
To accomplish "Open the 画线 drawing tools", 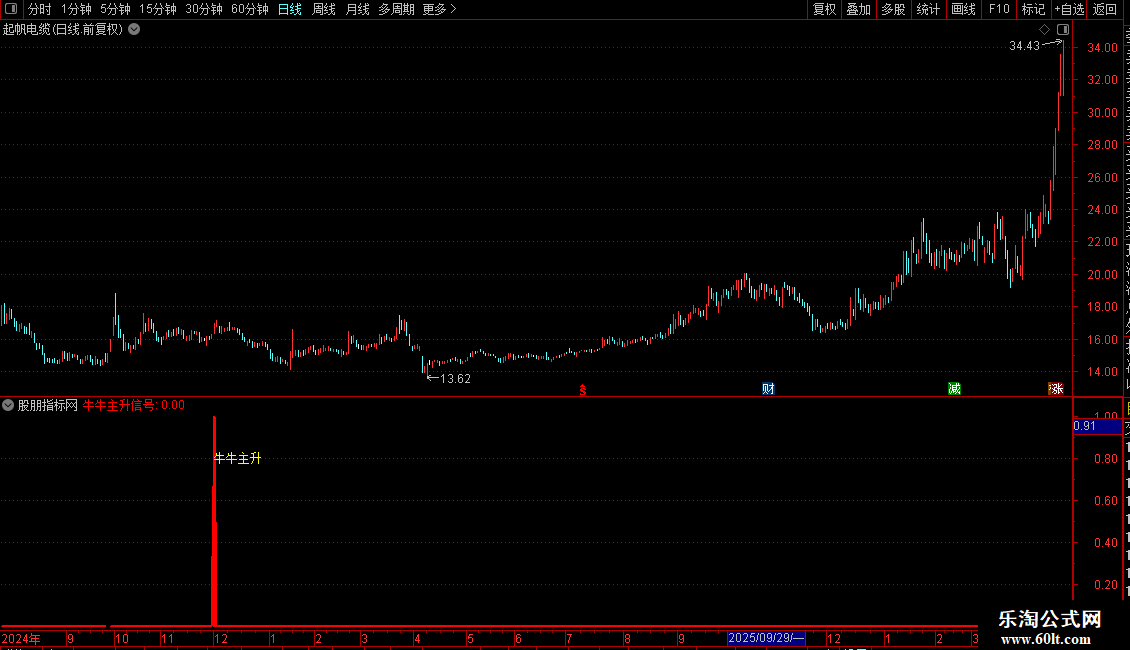I will pyautogui.click(x=963, y=9).
